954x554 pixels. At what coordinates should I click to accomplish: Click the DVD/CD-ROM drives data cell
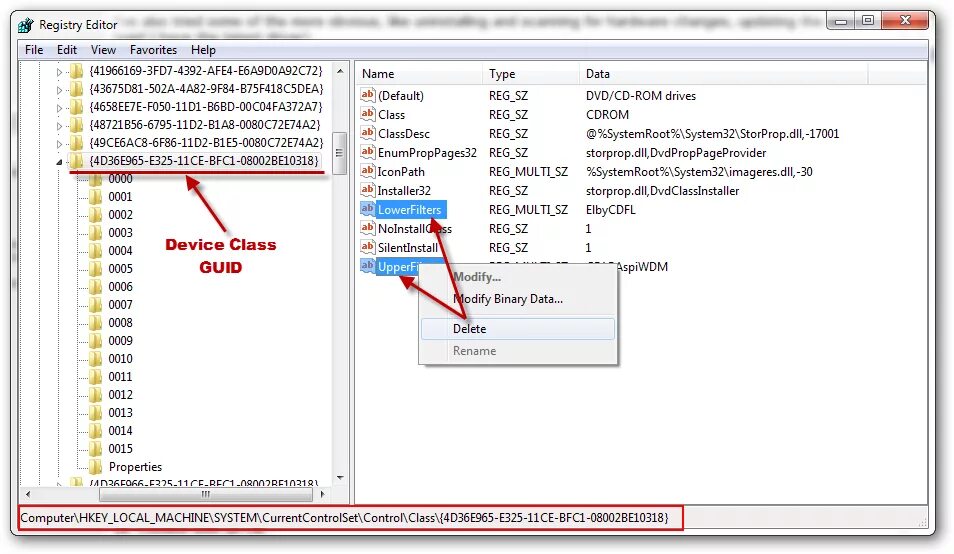[641, 95]
